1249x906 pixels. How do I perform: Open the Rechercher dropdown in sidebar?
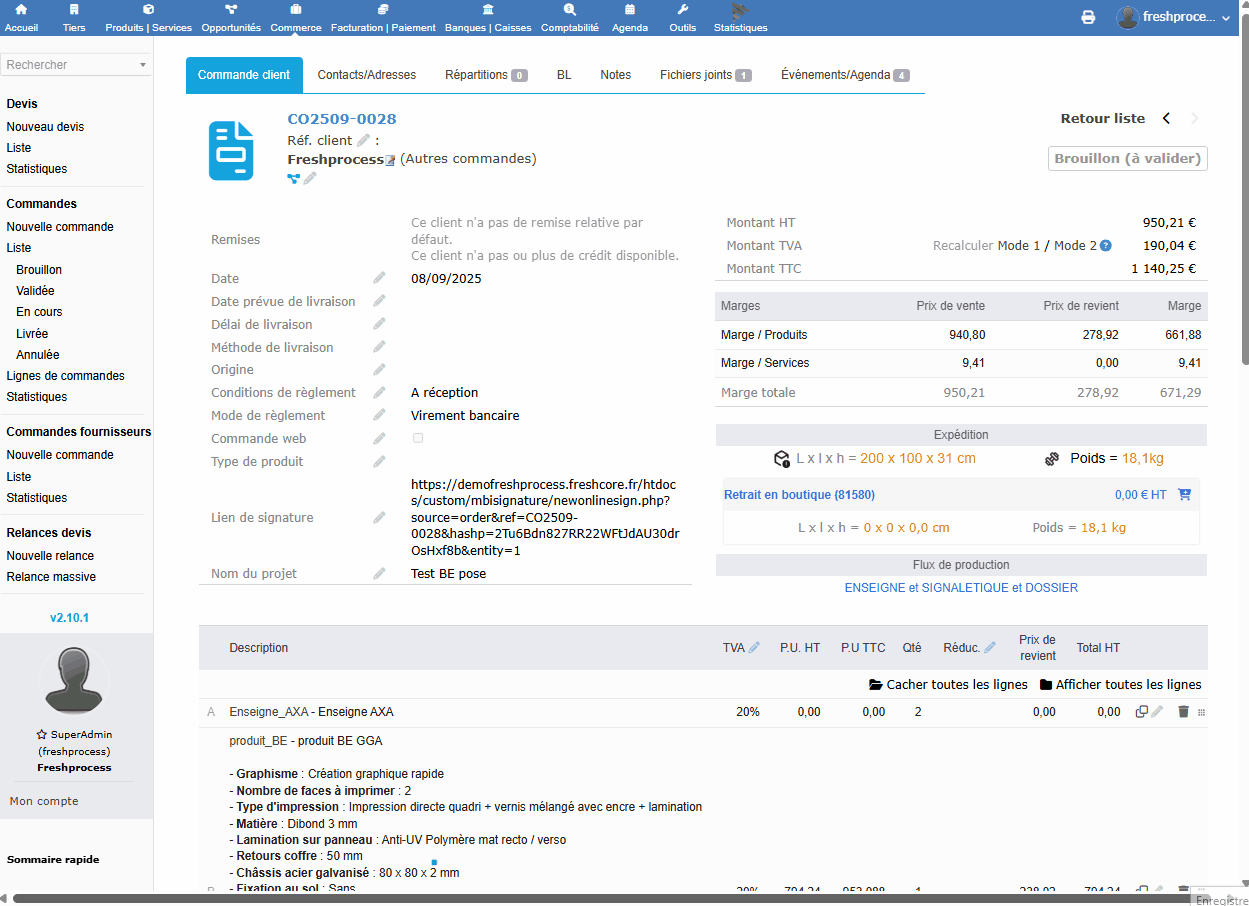pos(77,65)
